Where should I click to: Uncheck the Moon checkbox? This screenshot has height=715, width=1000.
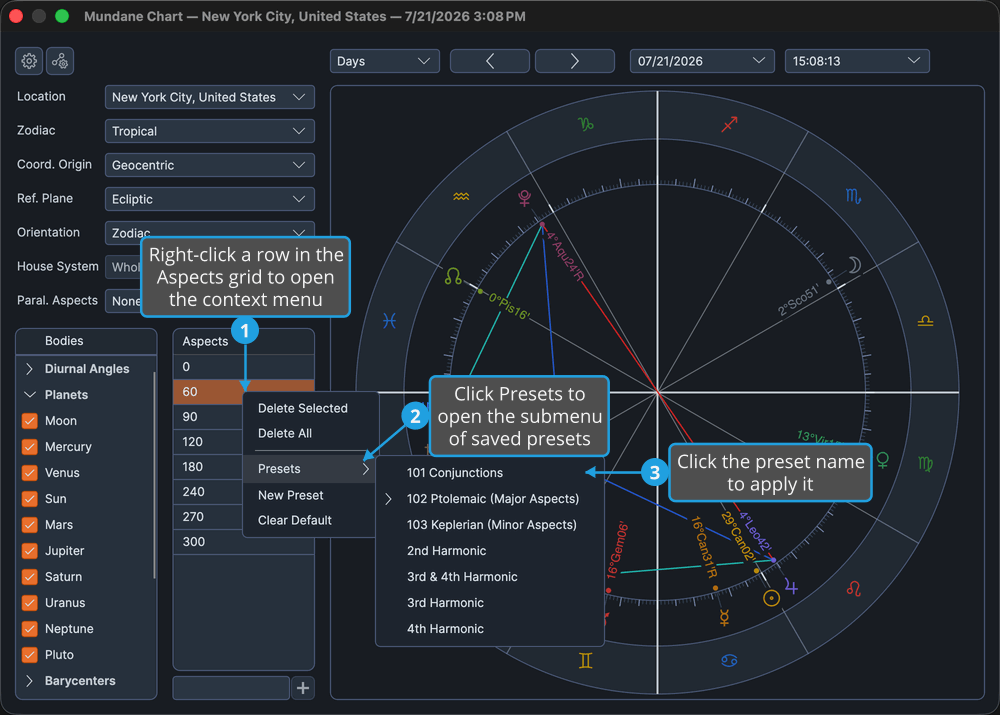pos(29,421)
